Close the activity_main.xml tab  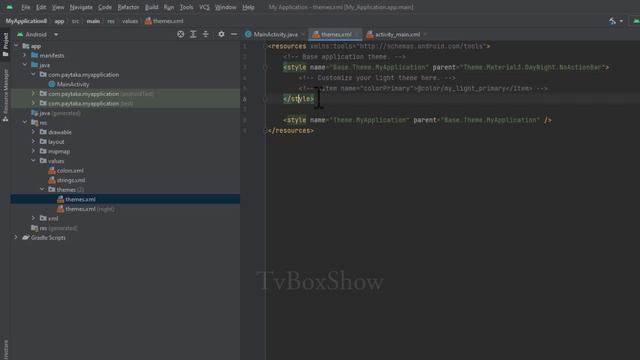pos(425,35)
